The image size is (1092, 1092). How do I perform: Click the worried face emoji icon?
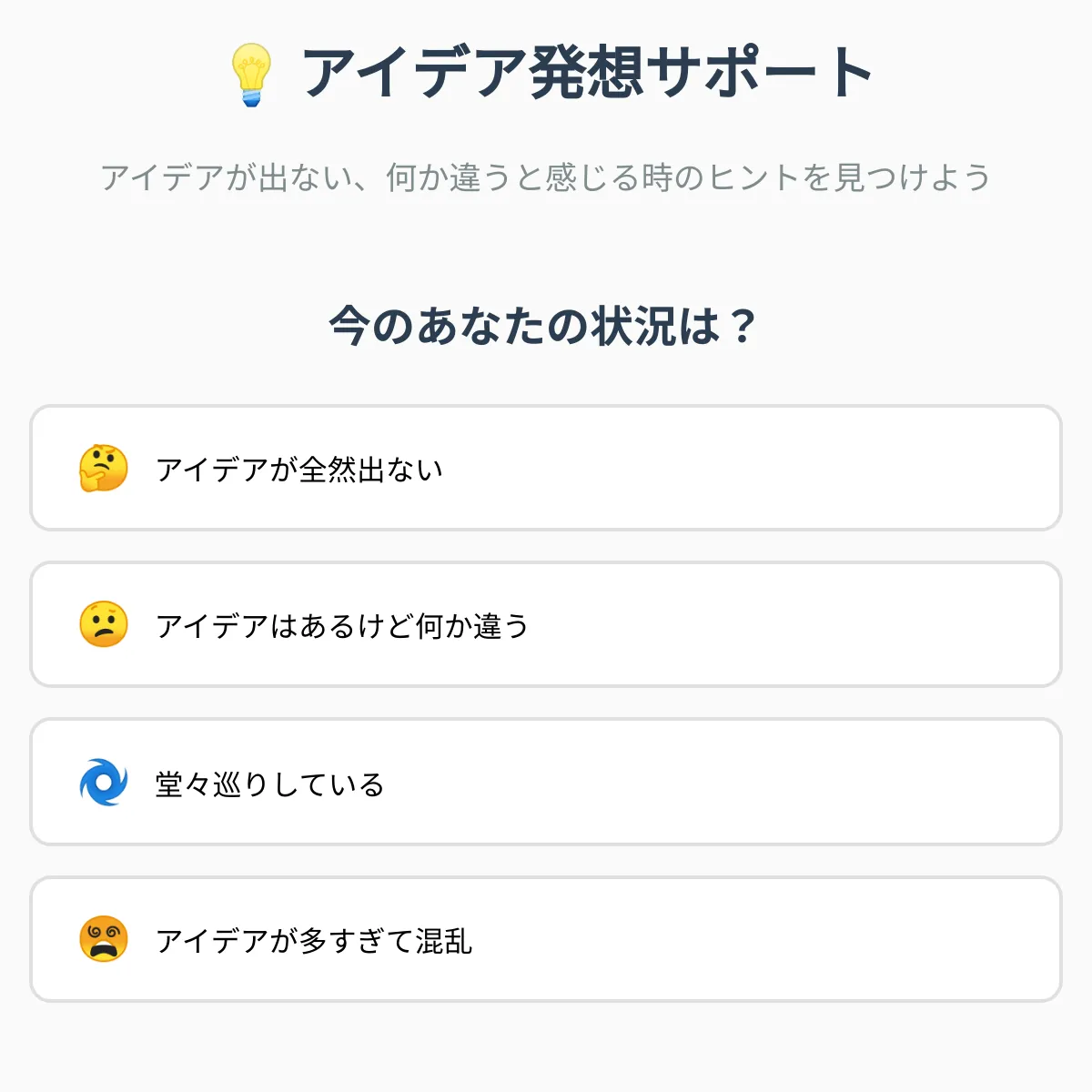tap(104, 625)
